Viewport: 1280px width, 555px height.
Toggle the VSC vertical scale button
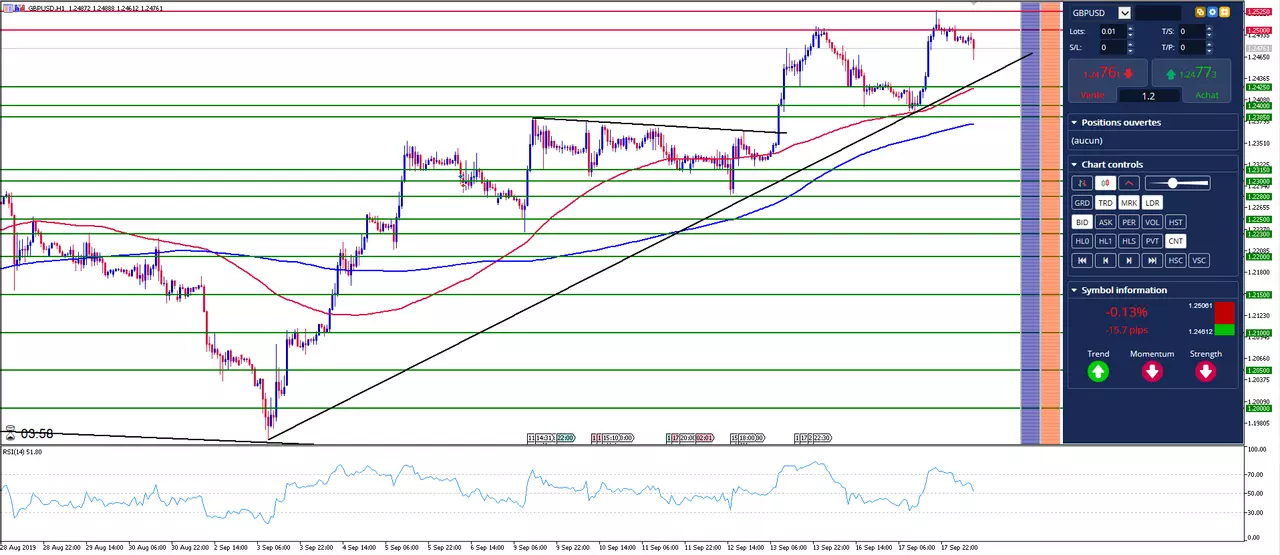[x=1199, y=260]
